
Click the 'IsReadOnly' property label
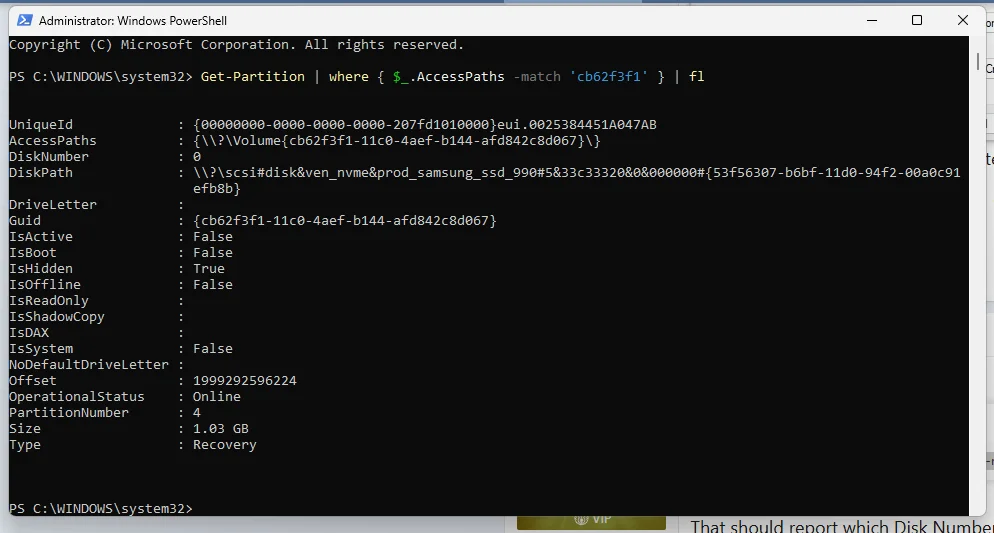pyautogui.click(x=49, y=301)
